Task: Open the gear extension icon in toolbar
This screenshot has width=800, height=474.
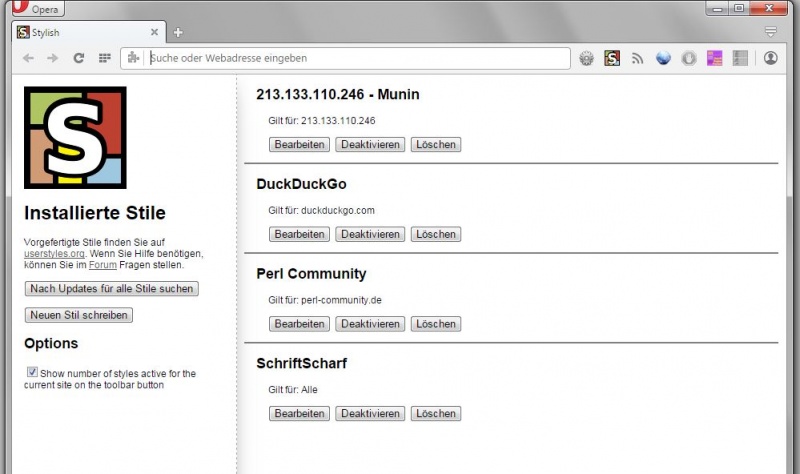Action: click(587, 58)
